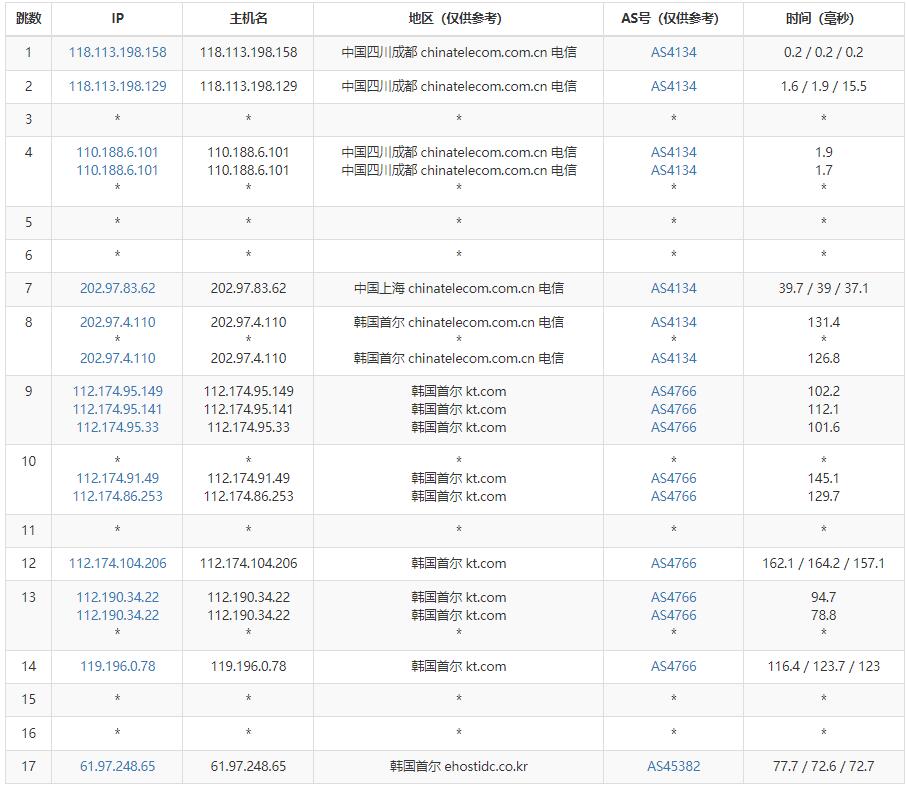907x787 pixels.
Task: Click the IP column header
Action: click(x=117, y=19)
